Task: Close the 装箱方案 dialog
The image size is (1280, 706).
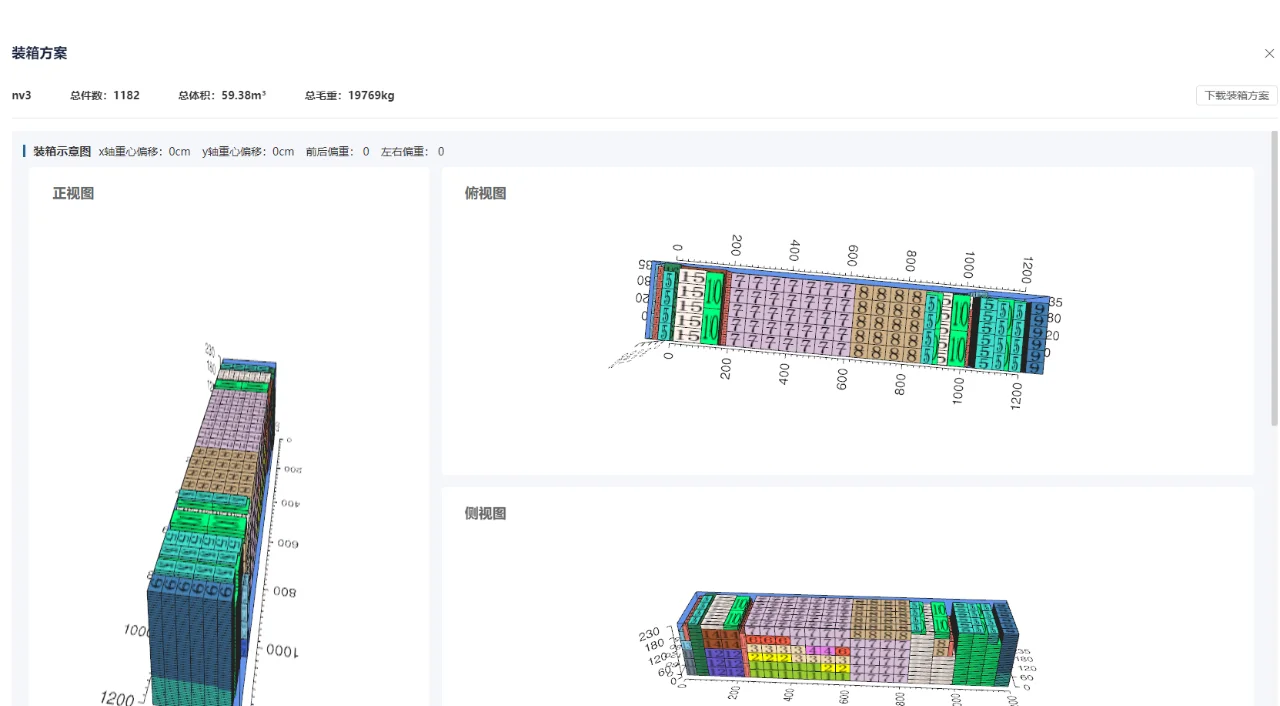Action: point(1269,53)
